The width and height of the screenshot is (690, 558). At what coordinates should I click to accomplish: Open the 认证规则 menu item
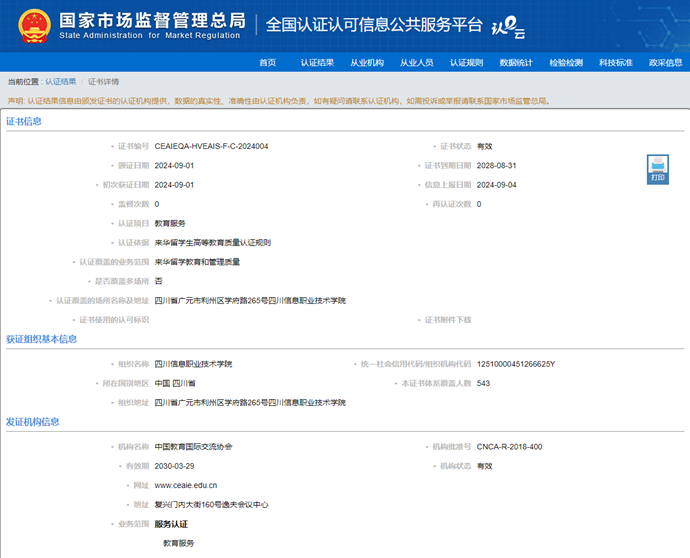466,62
